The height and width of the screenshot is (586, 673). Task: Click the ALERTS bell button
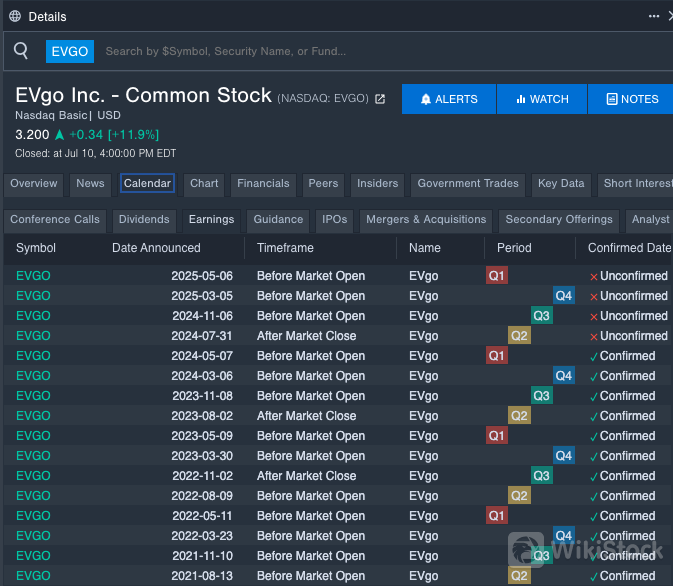tap(449, 99)
